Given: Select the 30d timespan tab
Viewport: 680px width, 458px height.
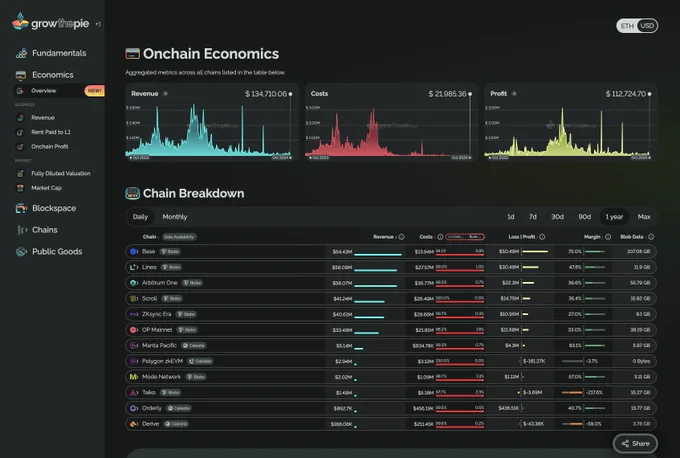Looking at the screenshot, I should [557, 217].
